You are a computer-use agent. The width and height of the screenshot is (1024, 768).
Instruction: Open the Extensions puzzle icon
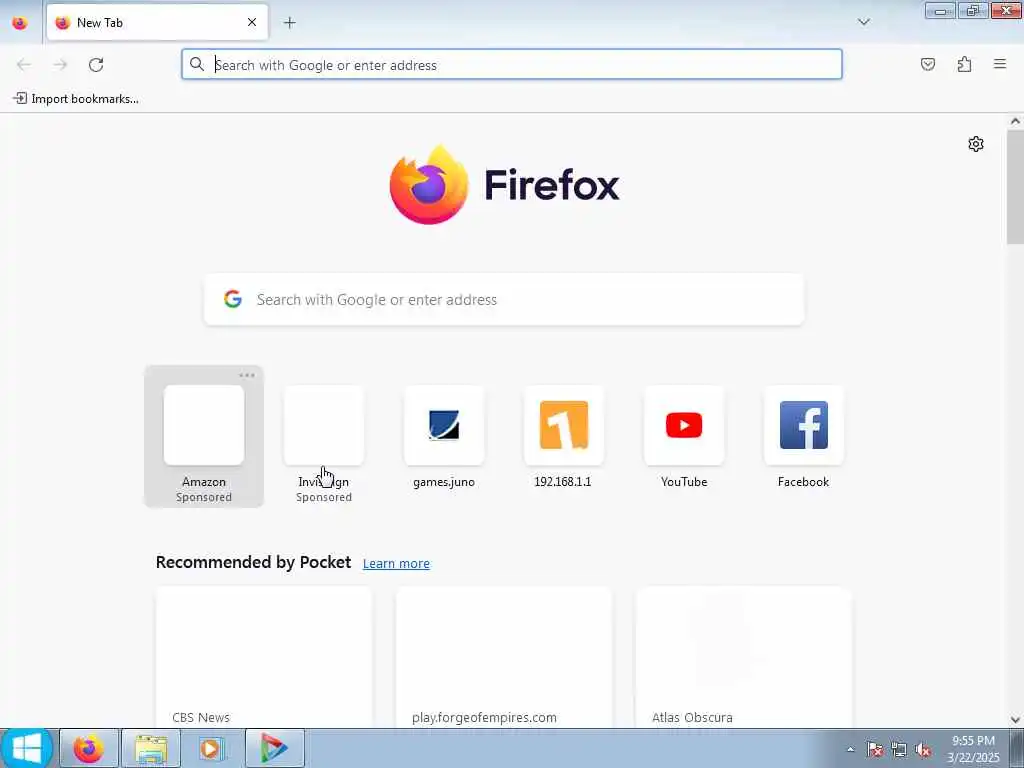[x=964, y=64]
